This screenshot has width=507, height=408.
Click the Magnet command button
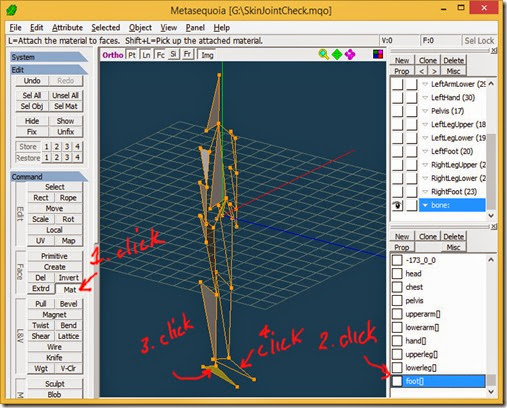tap(54, 314)
